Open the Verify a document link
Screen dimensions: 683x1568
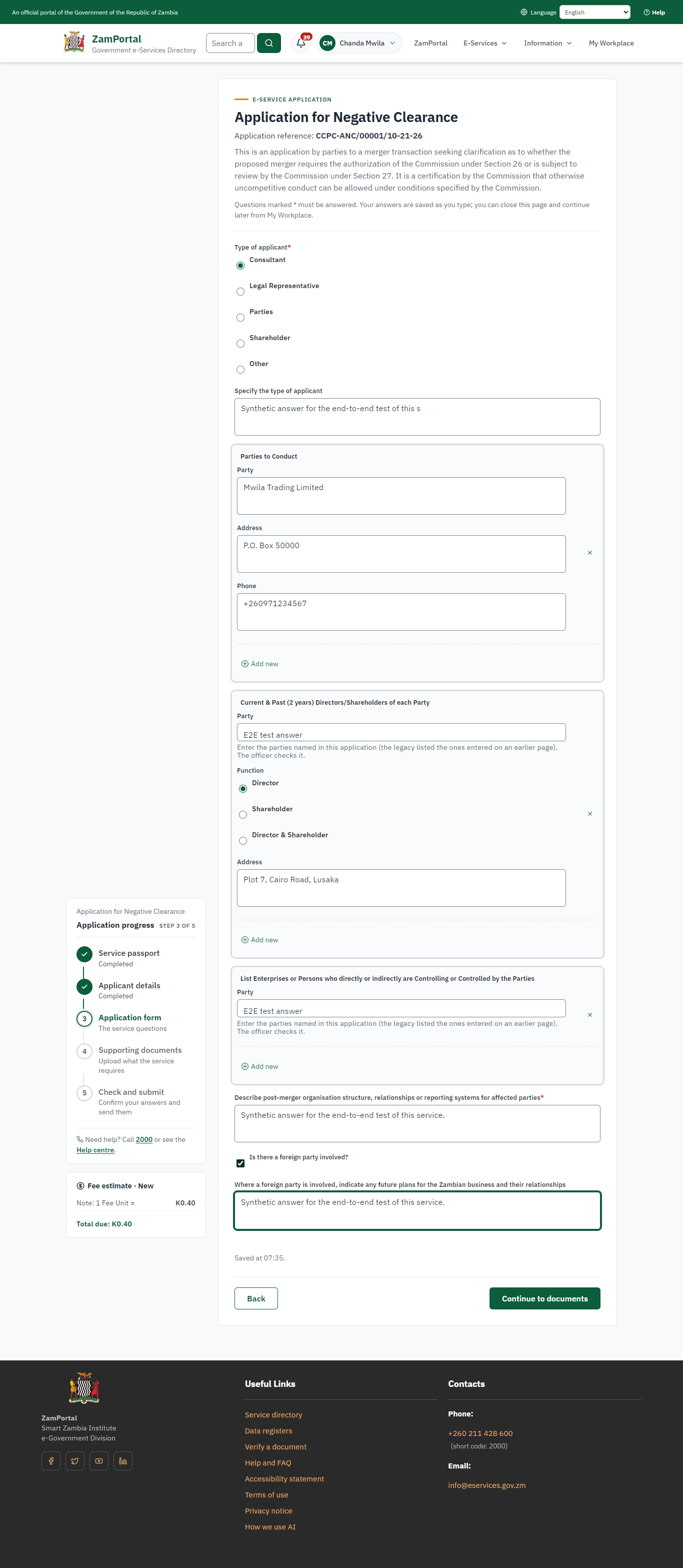coord(276,1447)
